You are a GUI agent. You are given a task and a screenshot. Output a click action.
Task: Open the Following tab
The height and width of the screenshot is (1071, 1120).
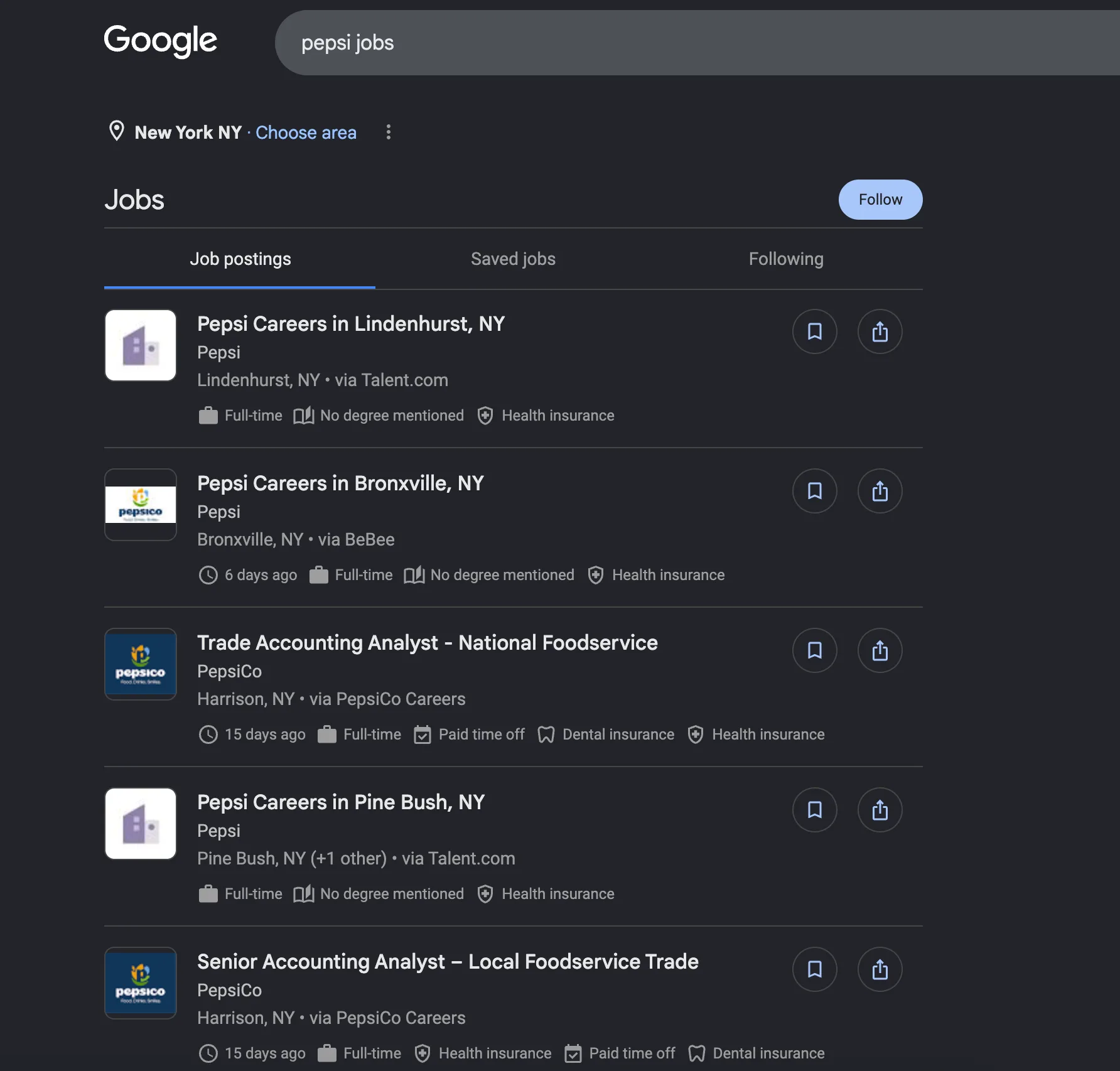point(786,259)
